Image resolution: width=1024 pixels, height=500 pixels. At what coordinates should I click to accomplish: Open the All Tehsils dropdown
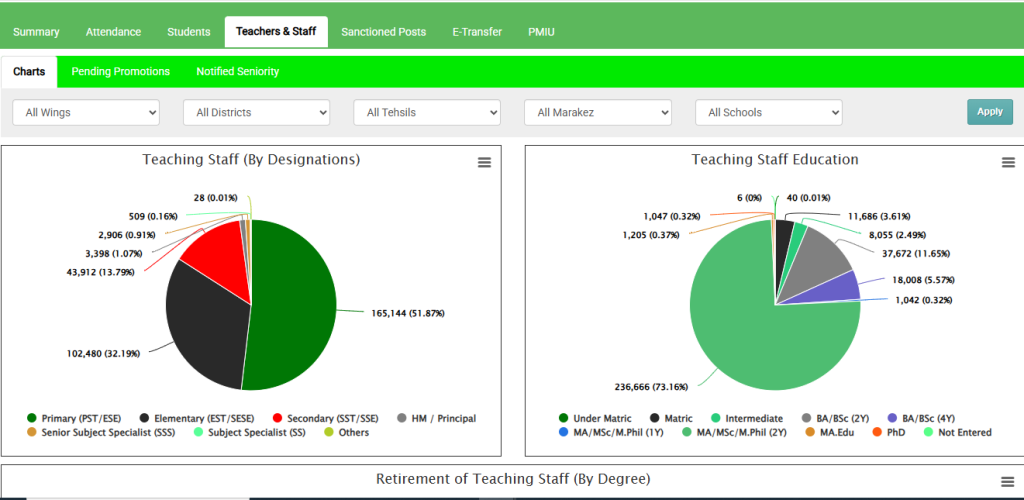[427, 113]
